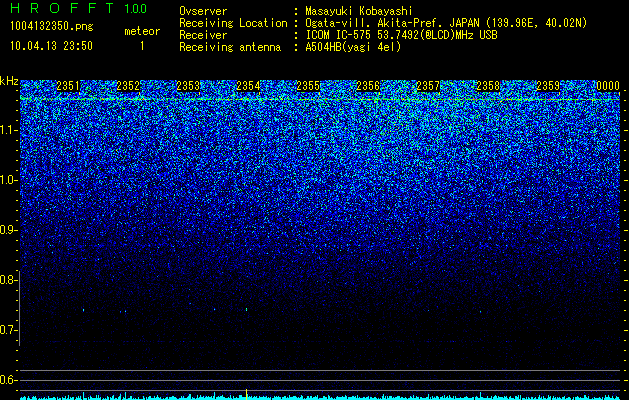Click the Receiver label
Viewport: 629px width, 400px height.
[x=203, y=35]
